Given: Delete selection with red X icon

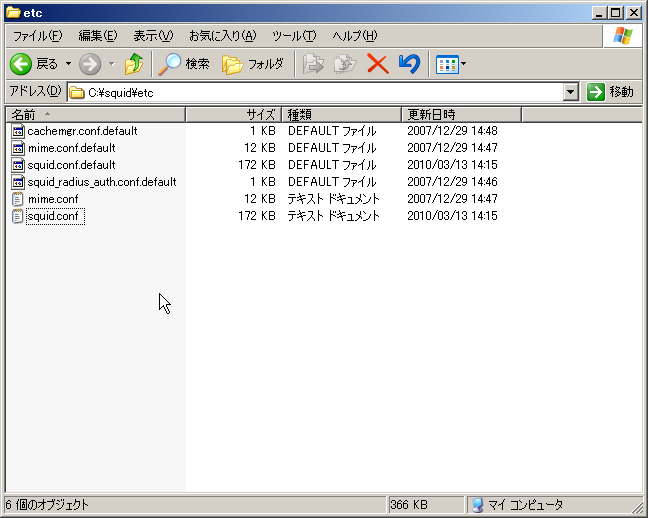Looking at the screenshot, I should (378, 64).
